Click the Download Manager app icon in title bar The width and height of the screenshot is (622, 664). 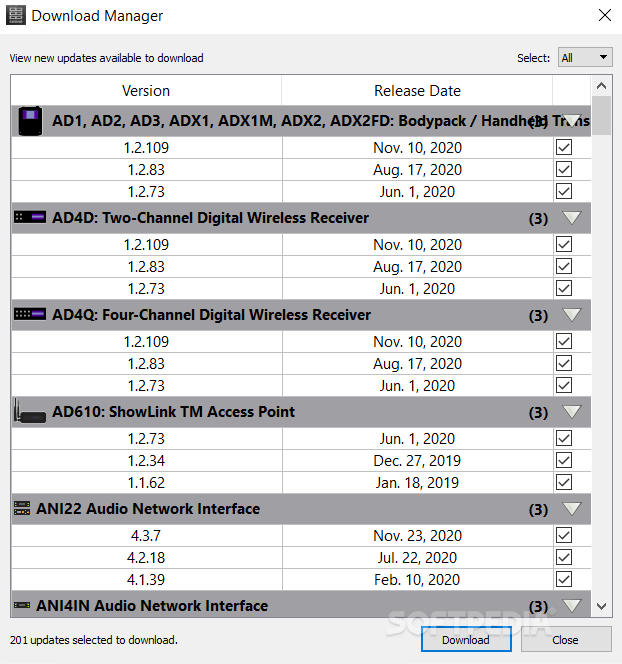[x=16, y=15]
